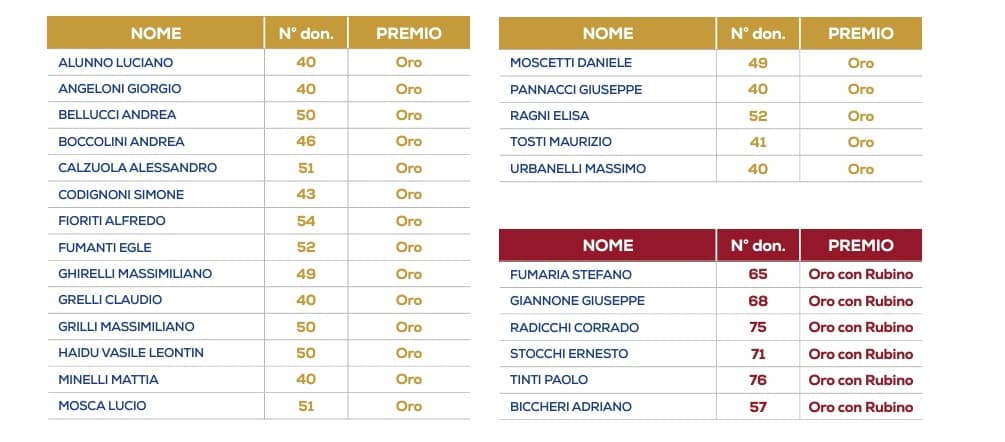The image size is (1005, 442).
Task: Select the donation count 71 for STOCCHI ERNESTO
Action: 758,354
